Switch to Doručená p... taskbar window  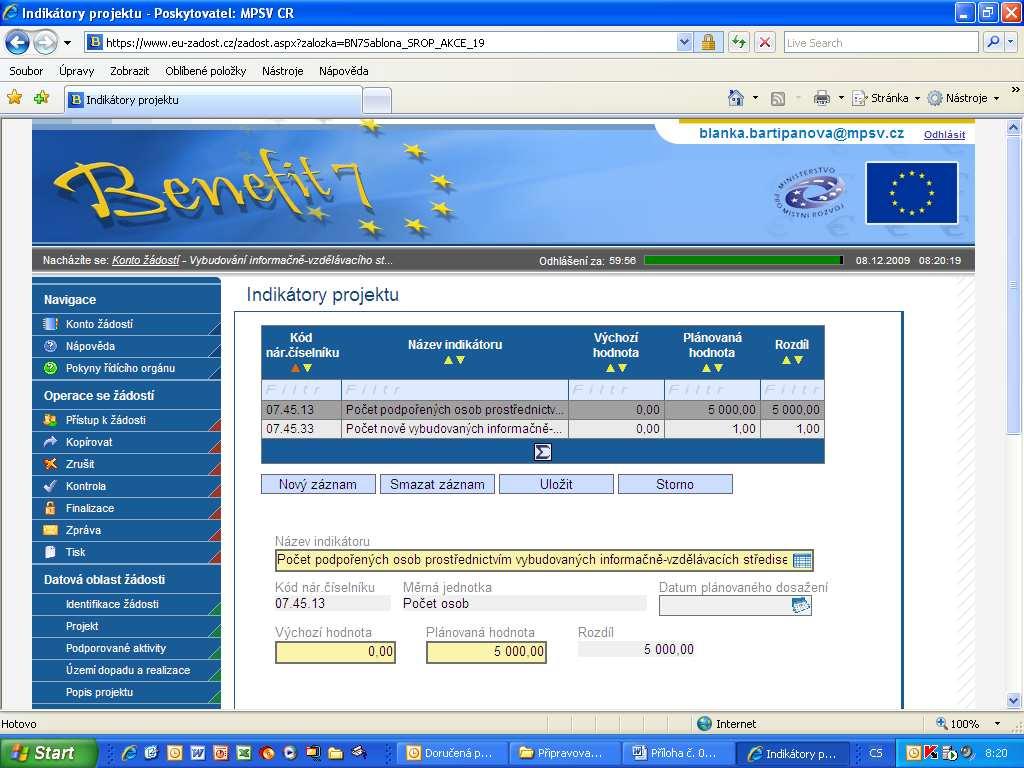point(450,753)
